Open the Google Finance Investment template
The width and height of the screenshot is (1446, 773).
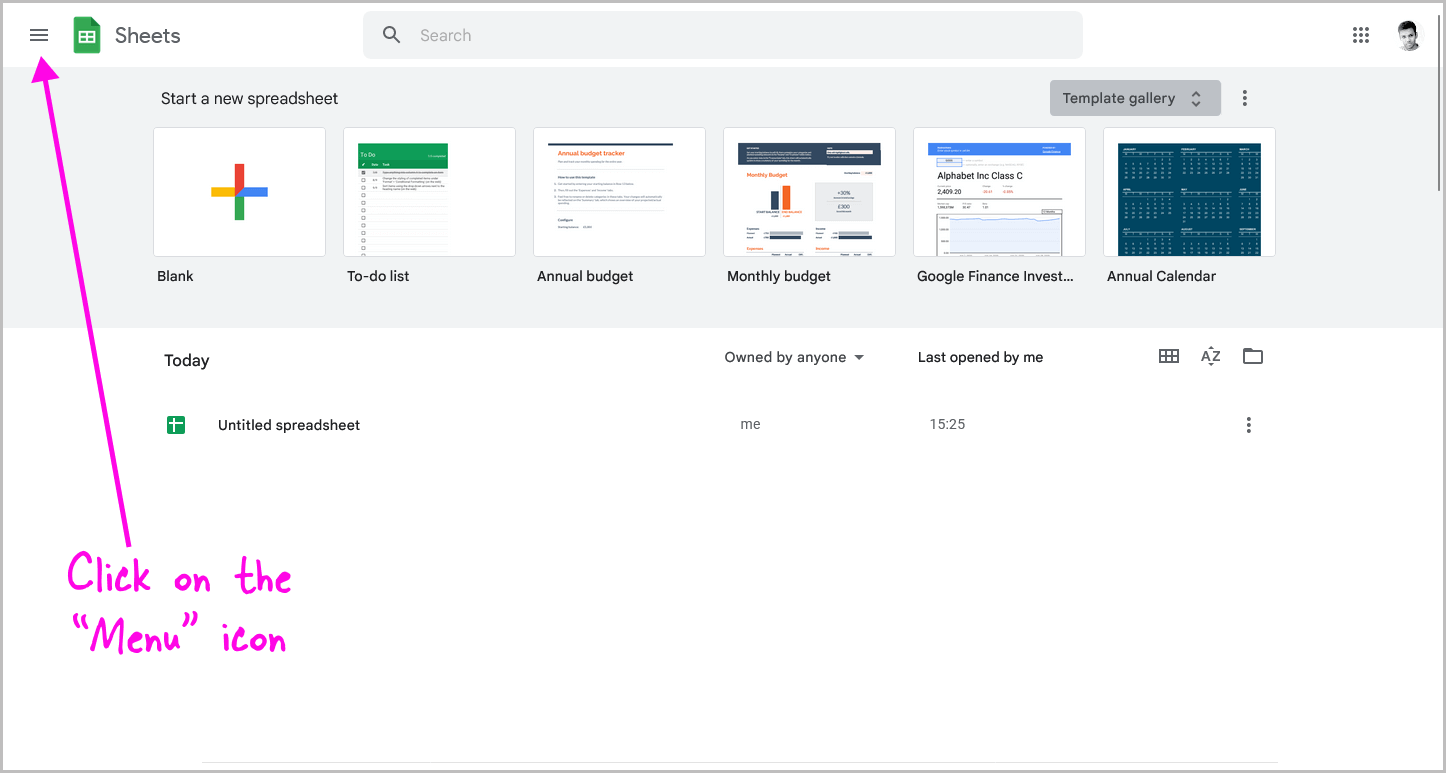pyautogui.click(x=999, y=191)
